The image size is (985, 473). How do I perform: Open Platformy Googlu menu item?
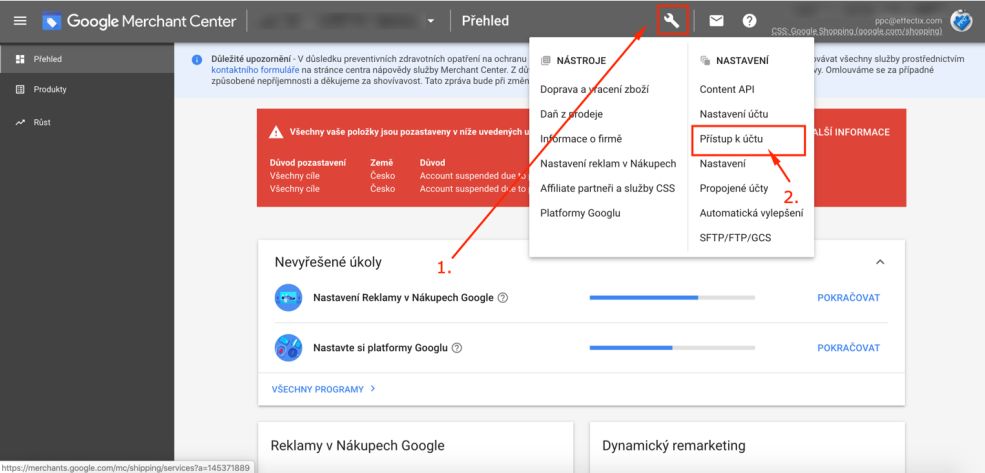[x=580, y=213]
